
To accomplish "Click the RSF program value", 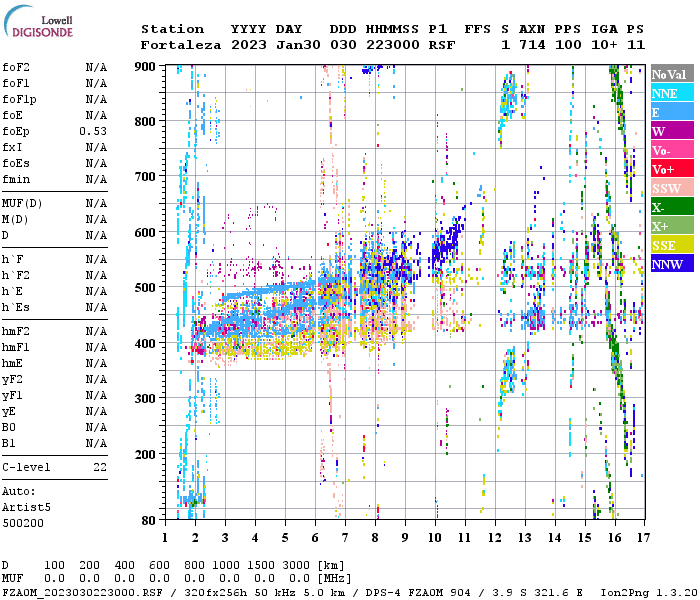I will click(442, 45).
